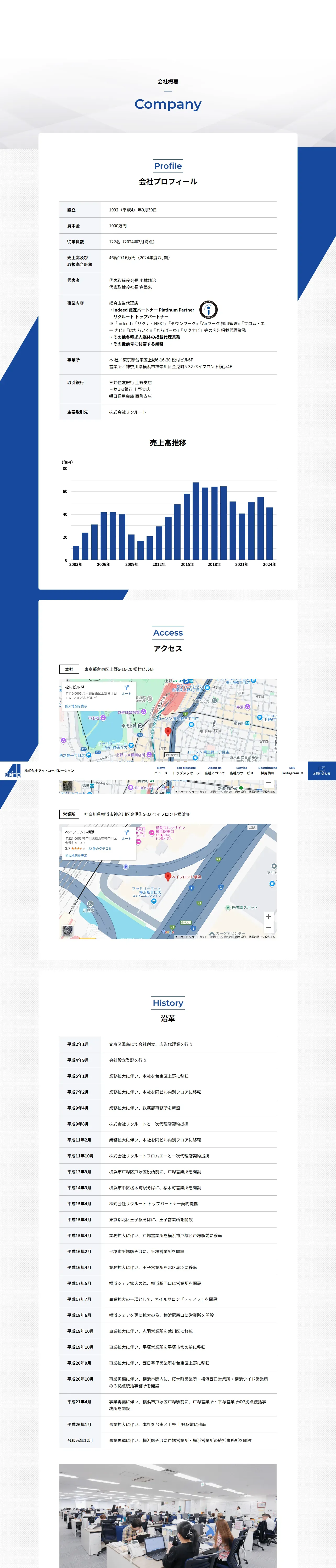The height and width of the screenshot is (1568, 336).
Task: Click the 平成9年8月 history row
Action: [168, 1124]
